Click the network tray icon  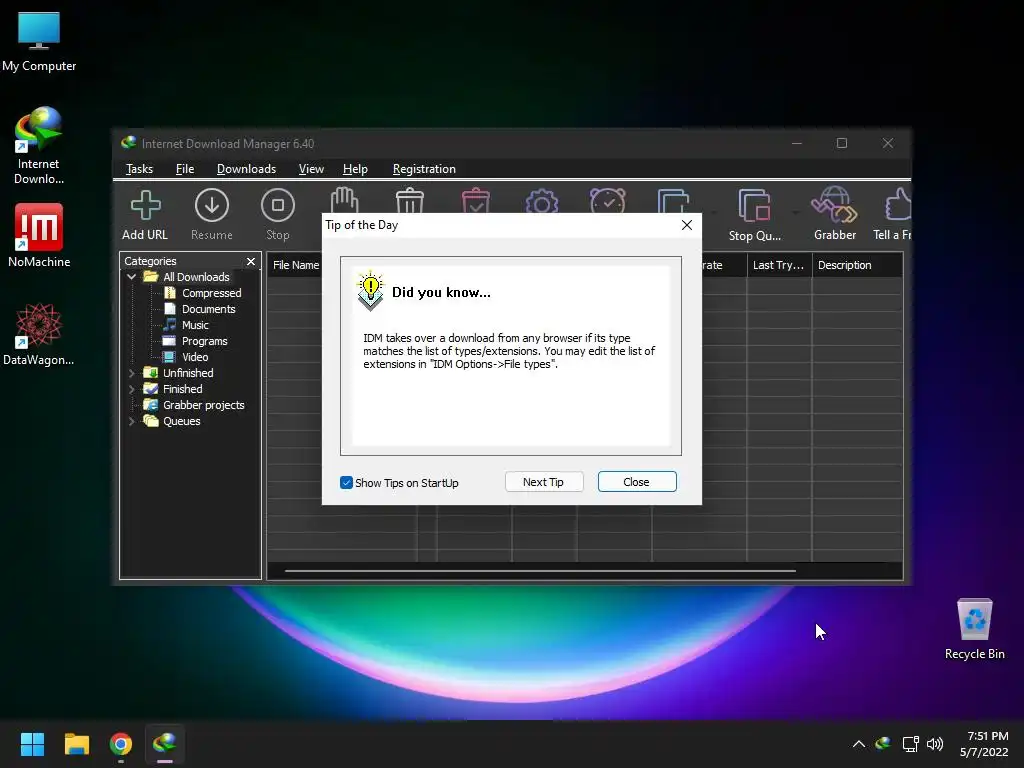(910, 743)
